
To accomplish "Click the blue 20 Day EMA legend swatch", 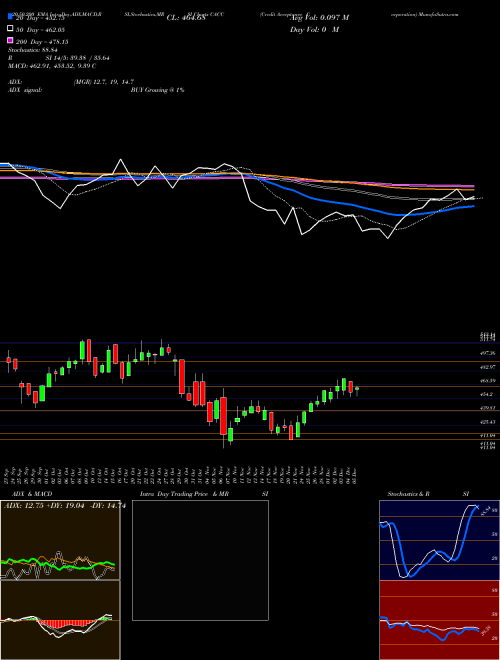I will (10, 16).
